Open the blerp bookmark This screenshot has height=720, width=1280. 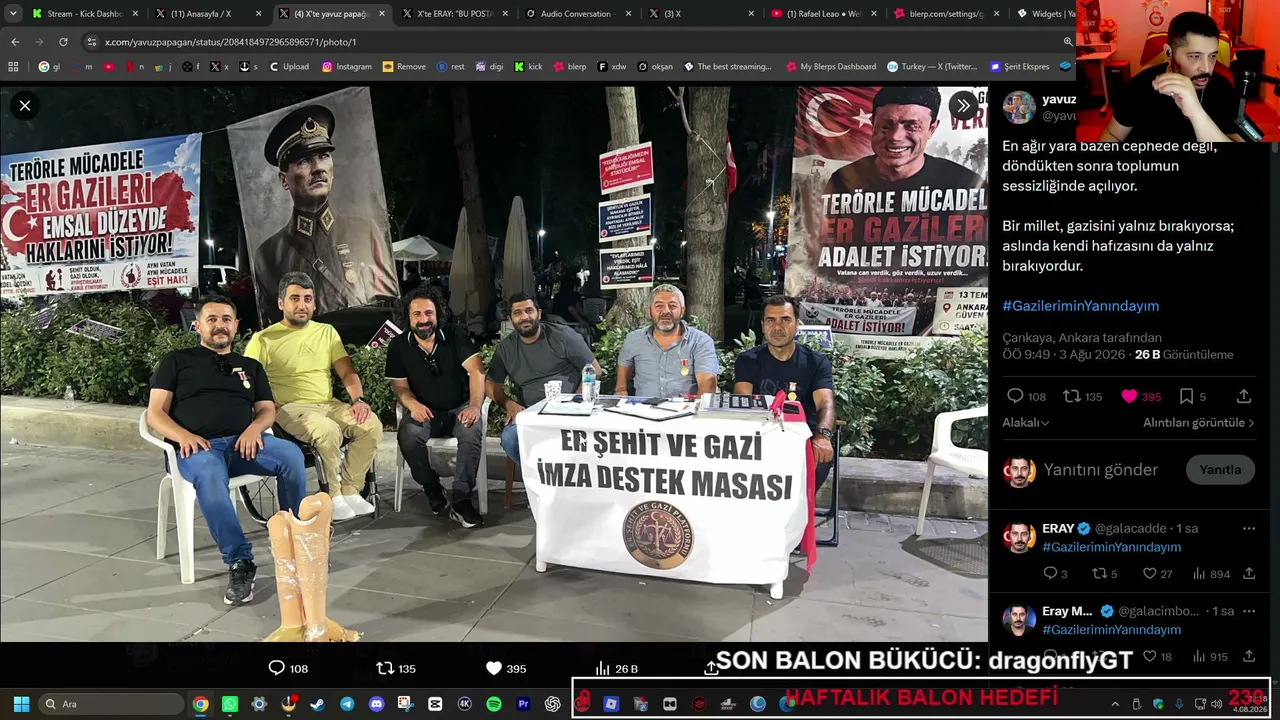570,67
